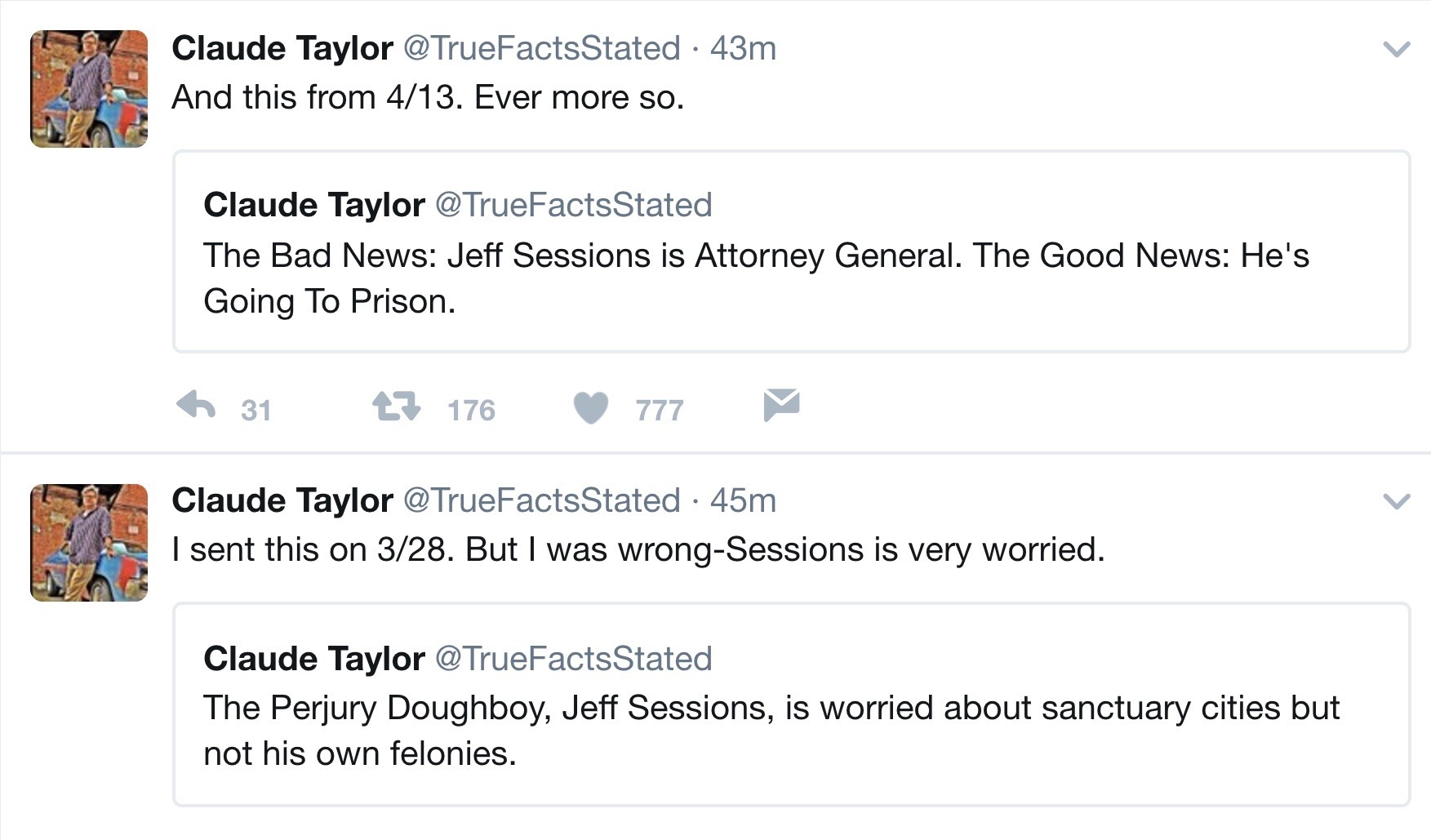1431x840 pixels.
Task: Open the 45m tweet's chevron menu
Action: click(x=1397, y=501)
